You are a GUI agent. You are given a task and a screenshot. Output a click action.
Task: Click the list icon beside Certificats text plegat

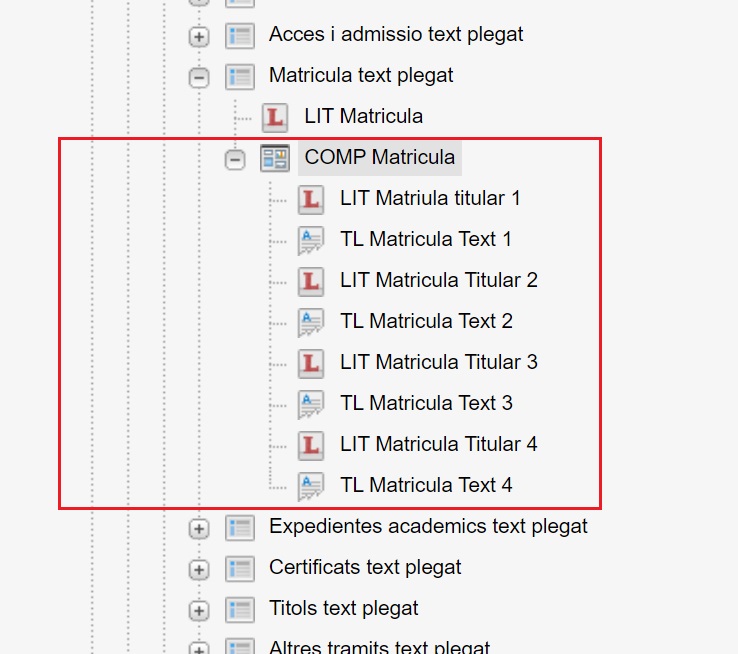pos(240,569)
